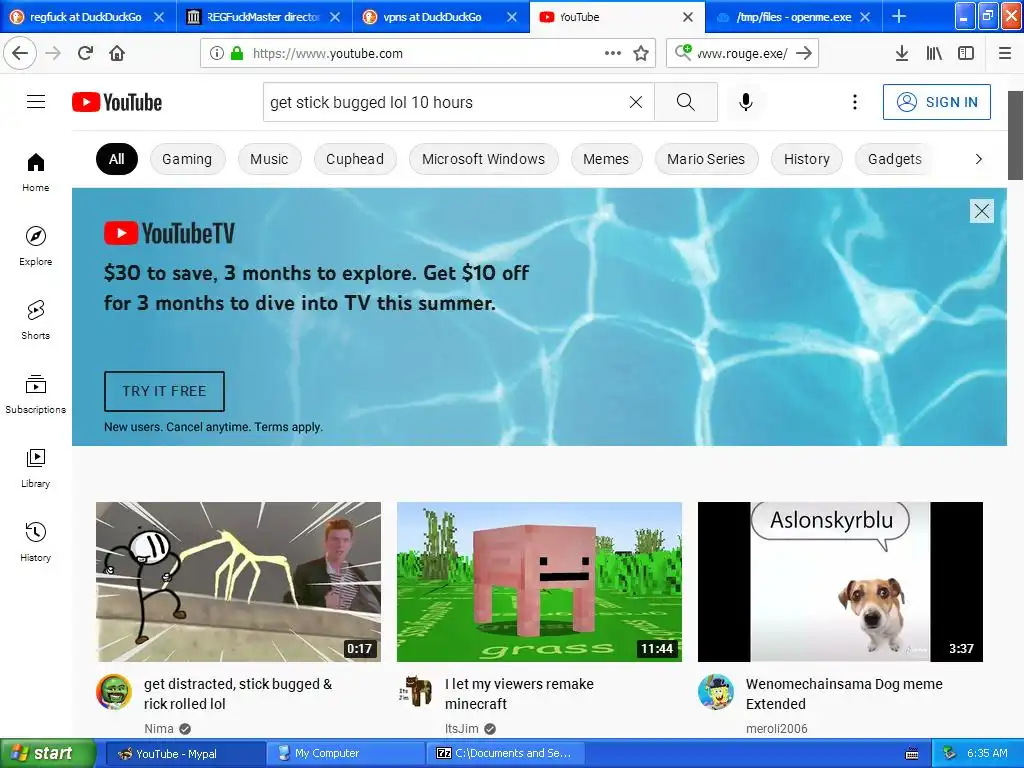Open the browser home page icon
This screenshot has width=1024, height=768.
[x=117, y=53]
